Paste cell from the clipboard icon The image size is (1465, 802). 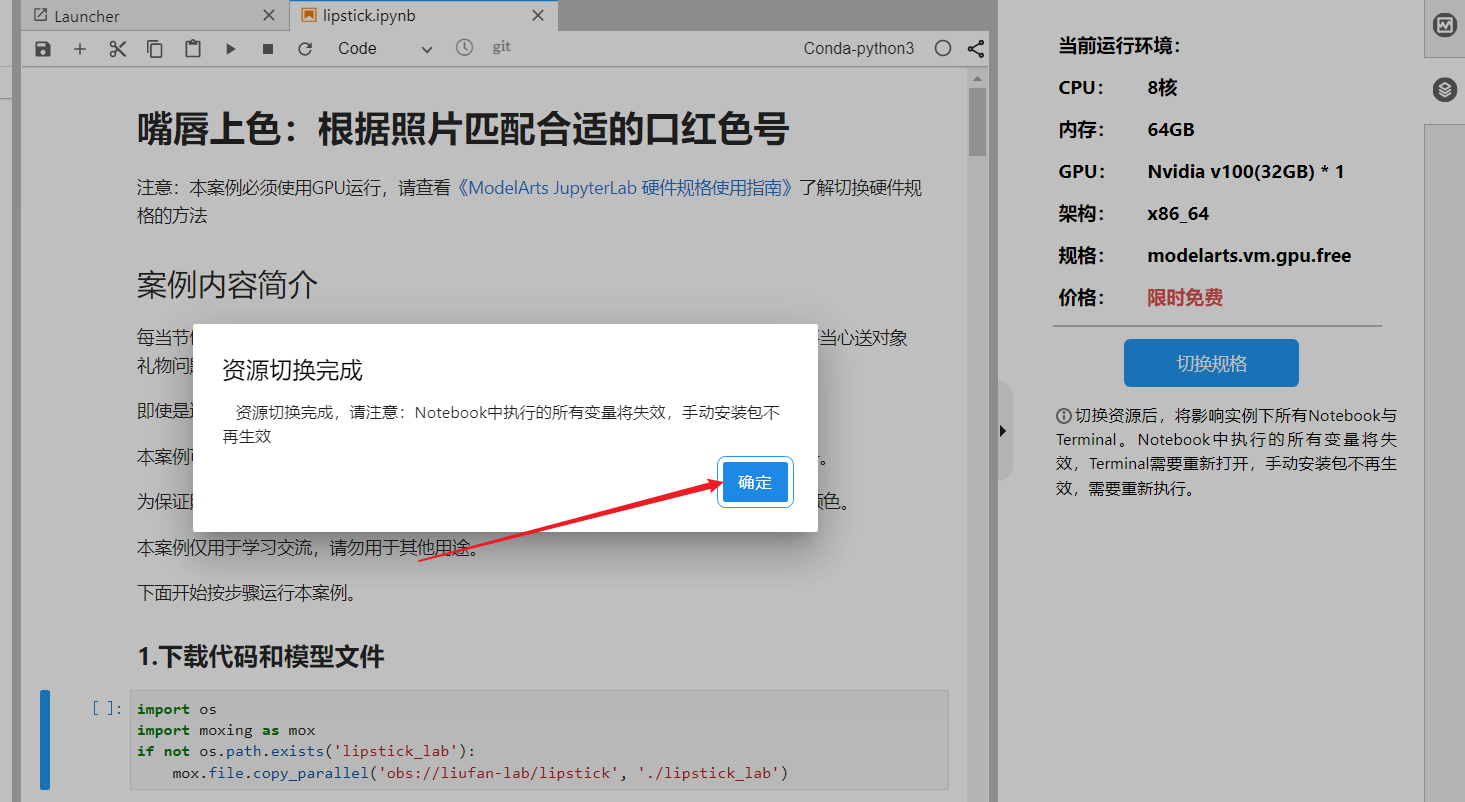[193, 49]
